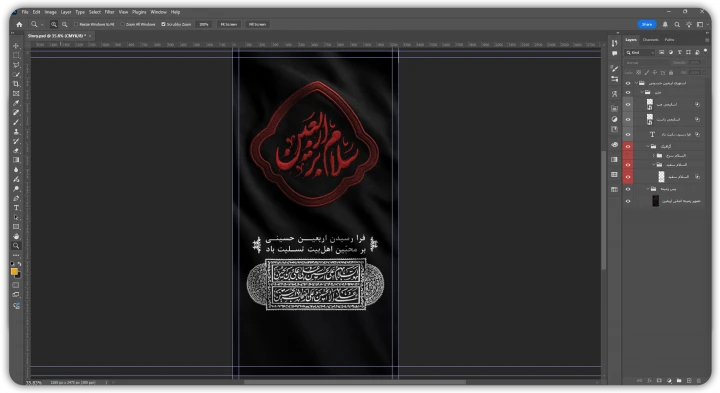The width and height of the screenshot is (720, 393).
Task: Select the Horizontal Type tool
Action: [x=16, y=208]
